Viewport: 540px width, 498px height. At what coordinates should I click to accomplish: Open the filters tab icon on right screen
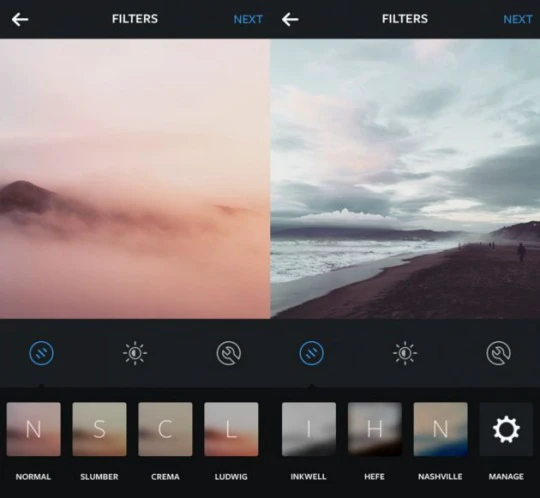(311, 353)
